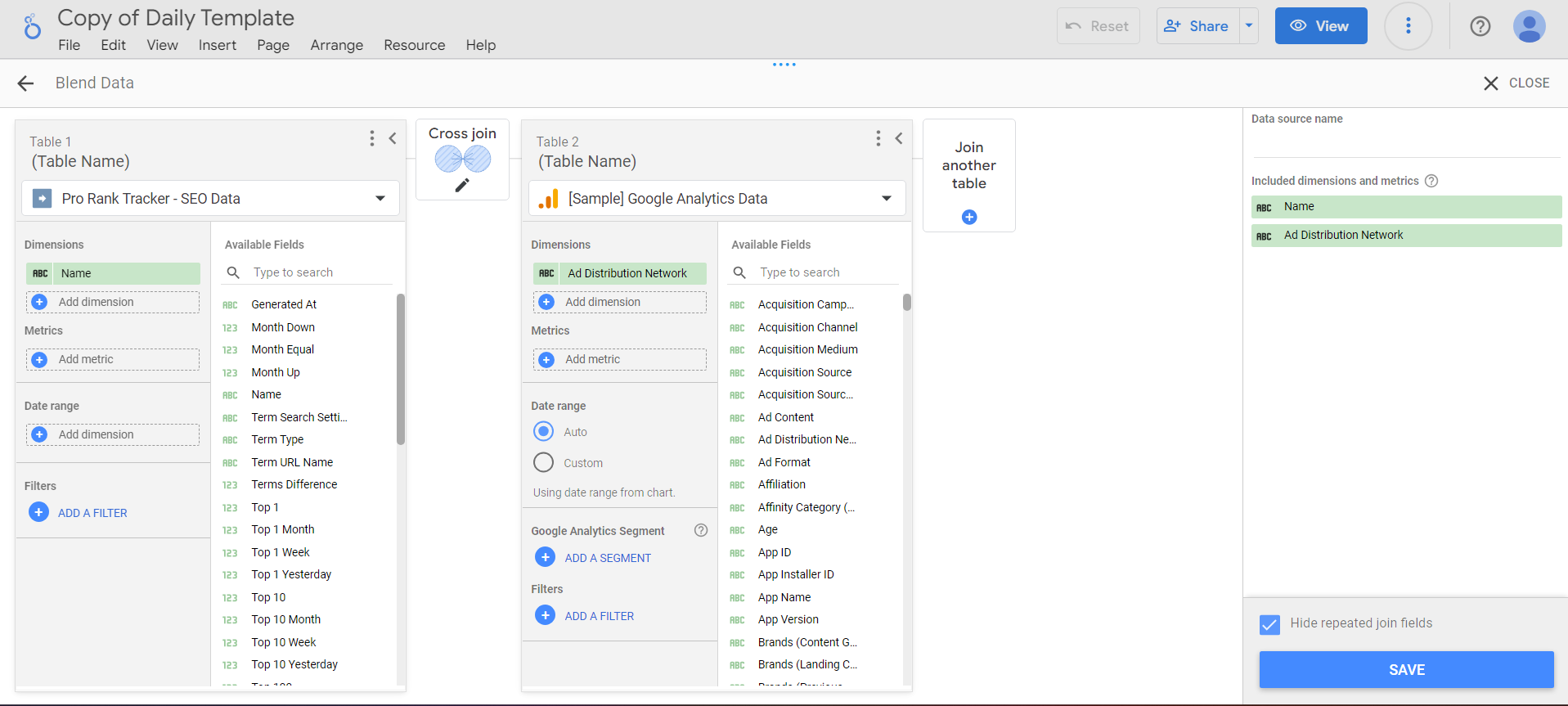The width and height of the screenshot is (1568, 706).
Task: Open the Google Analytics Data source dropdown
Action: pos(717,198)
